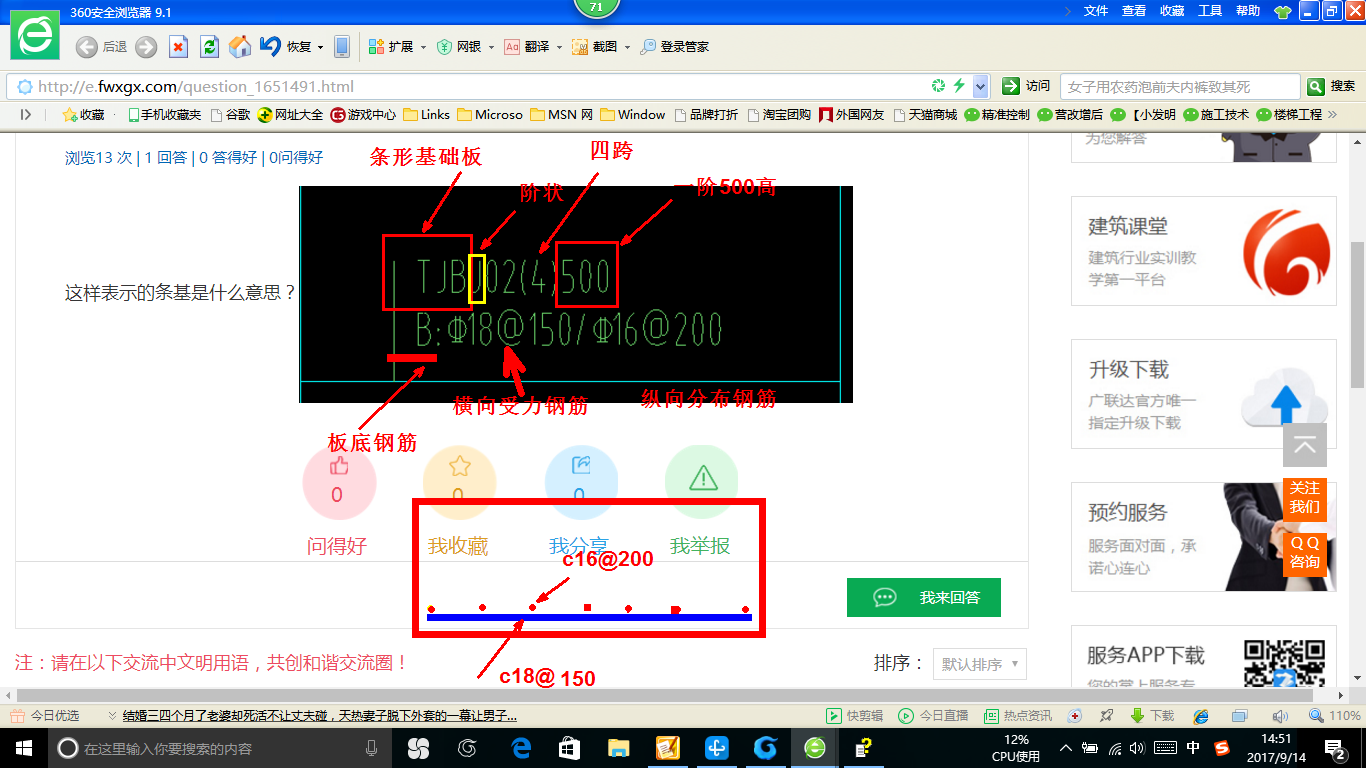
Task: Expand the 截图 dropdown arrow
Action: 627,47
